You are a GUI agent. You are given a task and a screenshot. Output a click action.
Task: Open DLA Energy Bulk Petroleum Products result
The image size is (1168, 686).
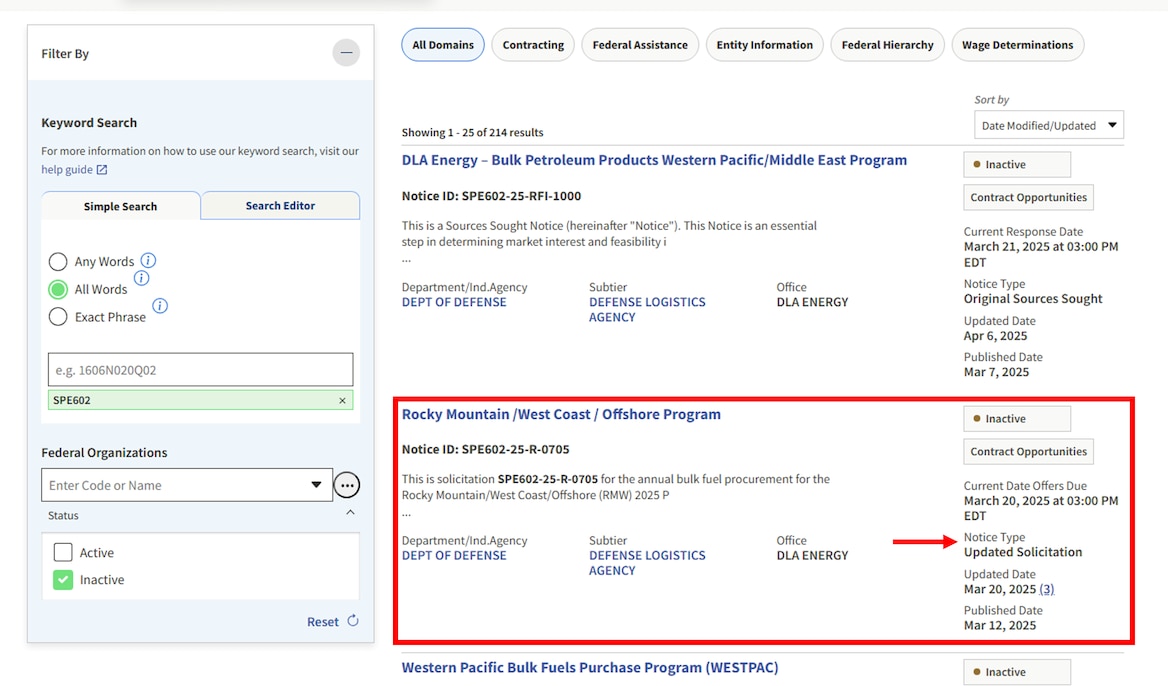[x=654, y=160]
